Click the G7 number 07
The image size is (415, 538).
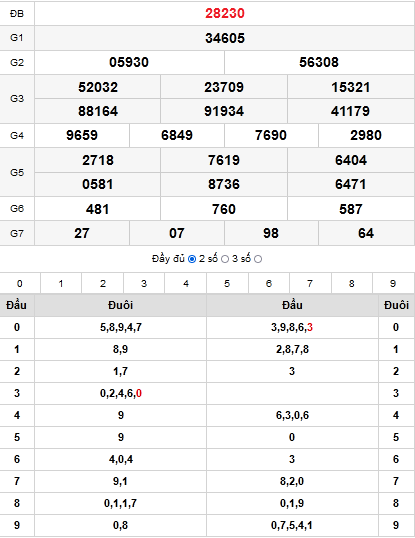(x=177, y=233)
